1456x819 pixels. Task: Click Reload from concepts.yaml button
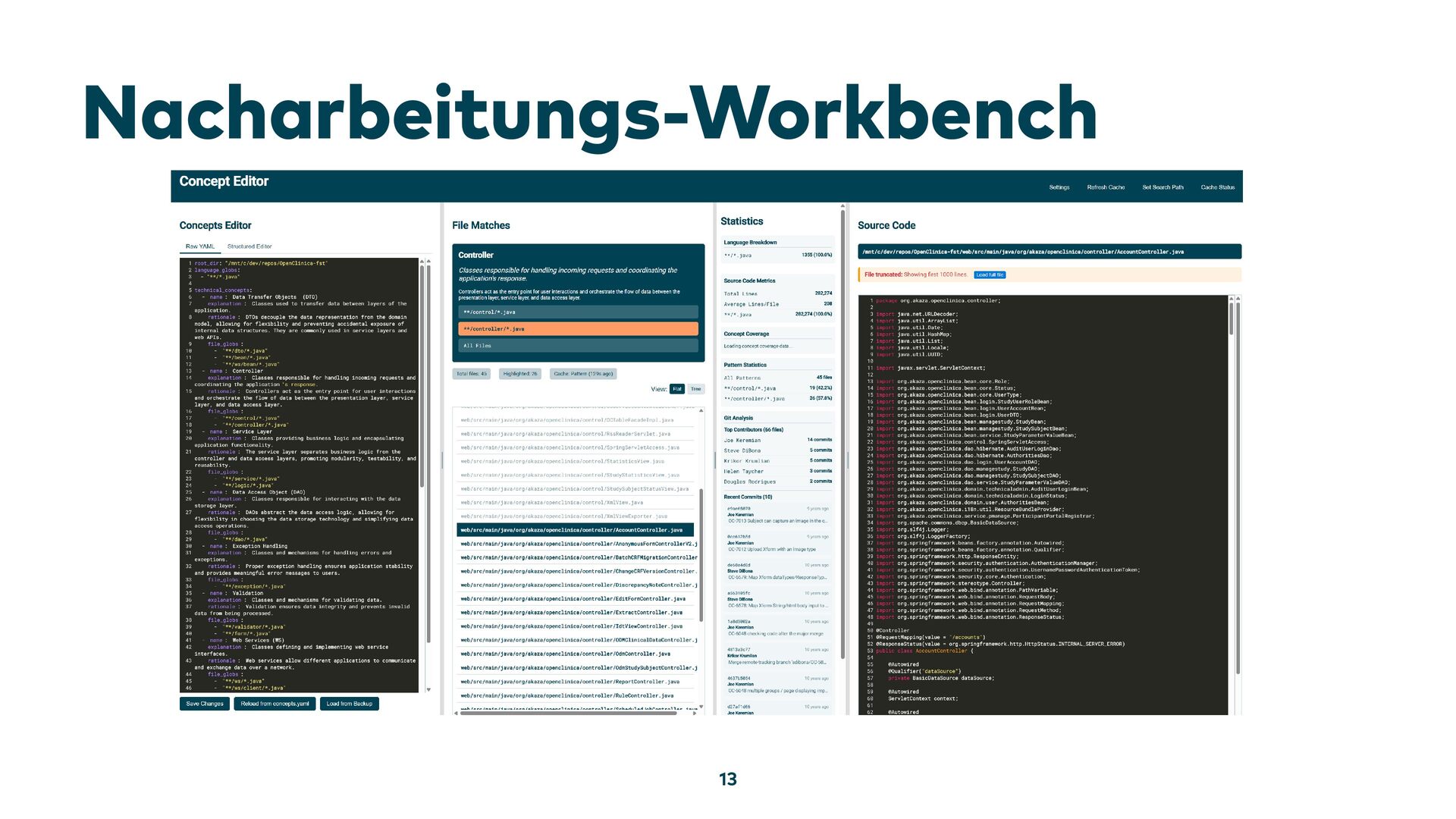pos(275,704)
